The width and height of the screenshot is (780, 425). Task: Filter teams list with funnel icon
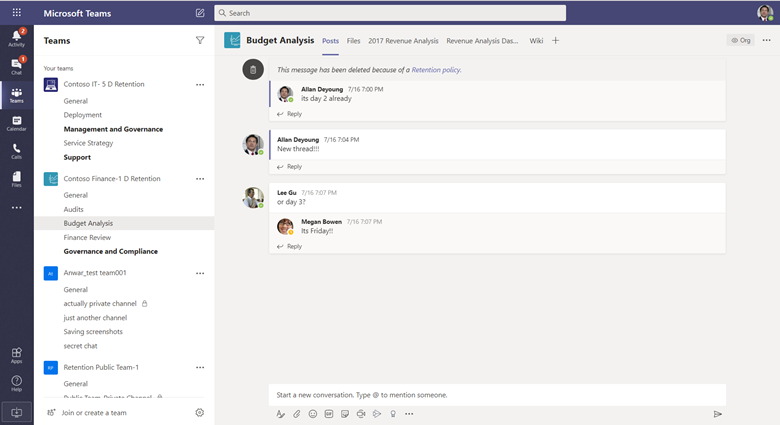click(200, 40)
